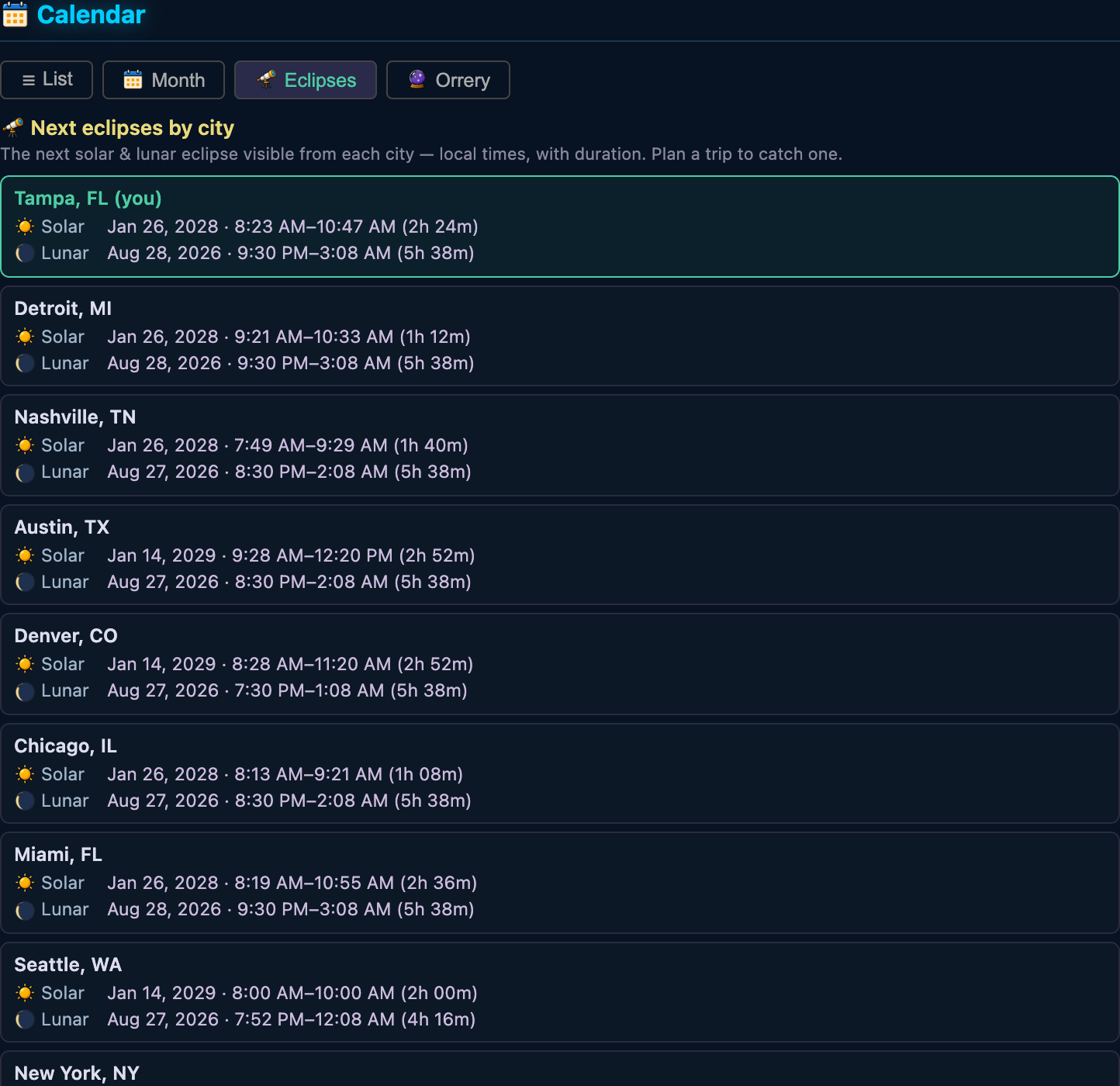Select the Denver, CO city title

66,636
